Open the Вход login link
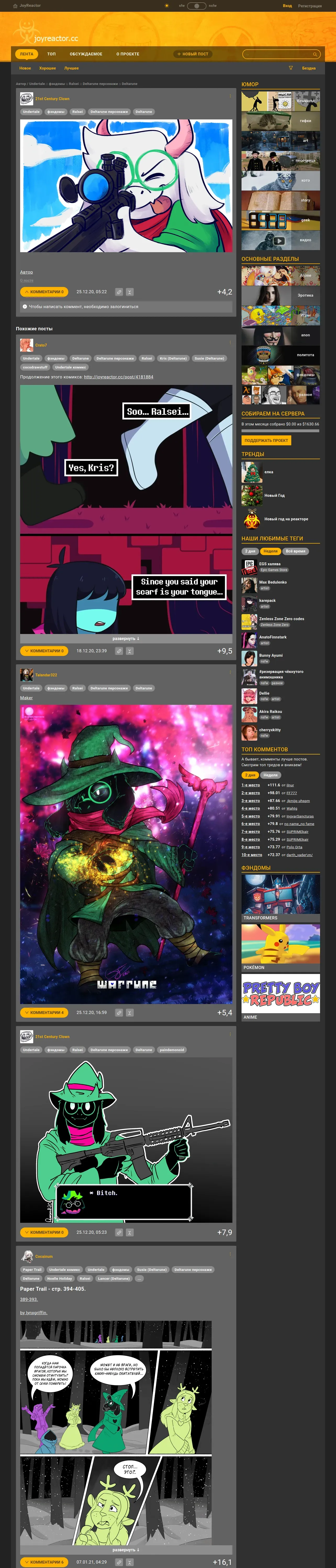Viewport: 336px width, 1568px height. [287, 6]
